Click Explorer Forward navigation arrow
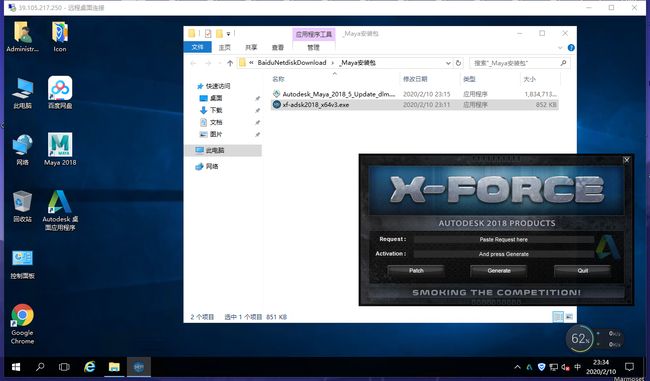This screenshot has width=650, height=381. pos(208,63)
